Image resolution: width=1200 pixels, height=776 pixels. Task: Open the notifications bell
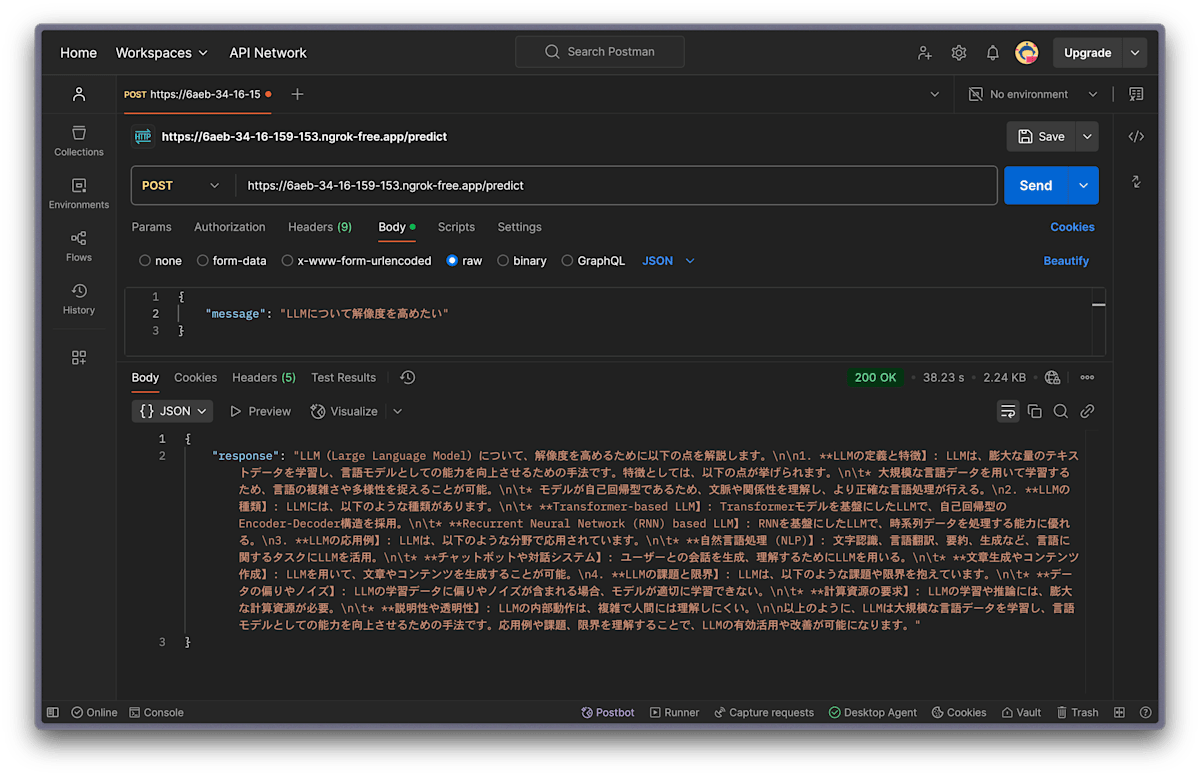point(993,53)
